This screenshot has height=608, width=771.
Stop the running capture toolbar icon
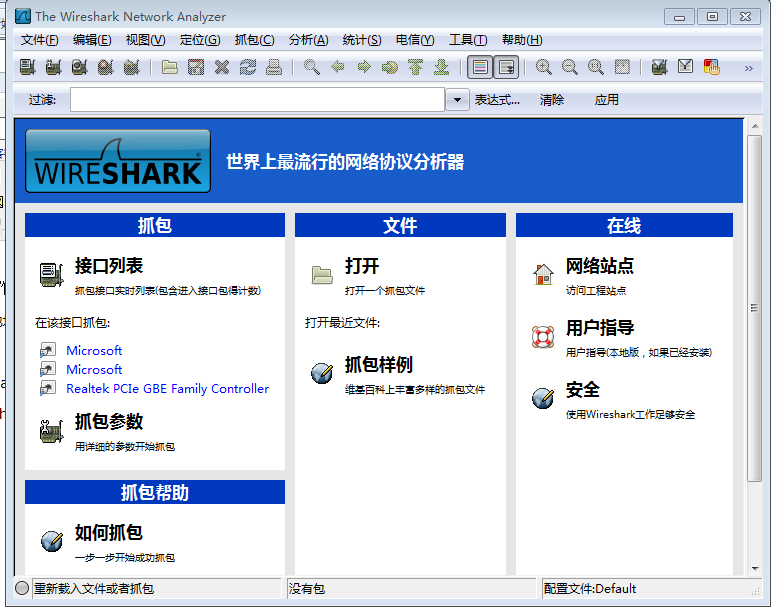106,67
